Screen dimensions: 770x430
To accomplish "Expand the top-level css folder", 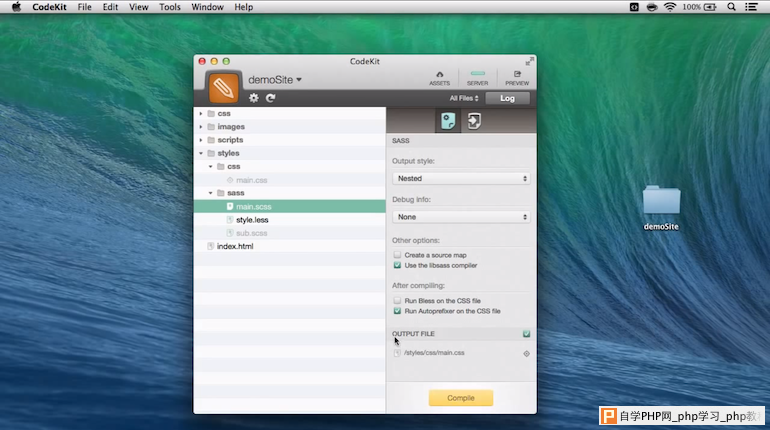I will coord(201,113).
